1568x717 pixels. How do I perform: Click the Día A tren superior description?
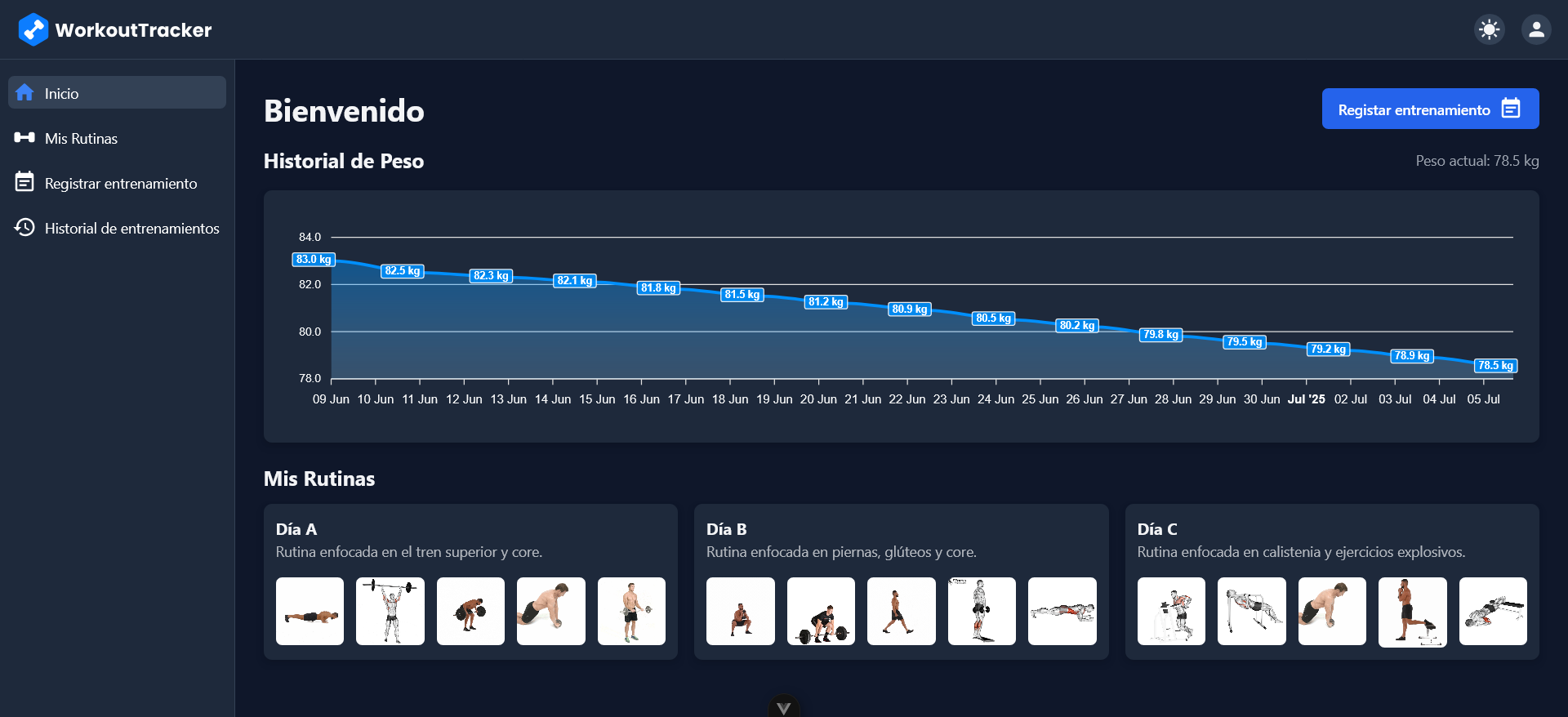pos(409,552)
